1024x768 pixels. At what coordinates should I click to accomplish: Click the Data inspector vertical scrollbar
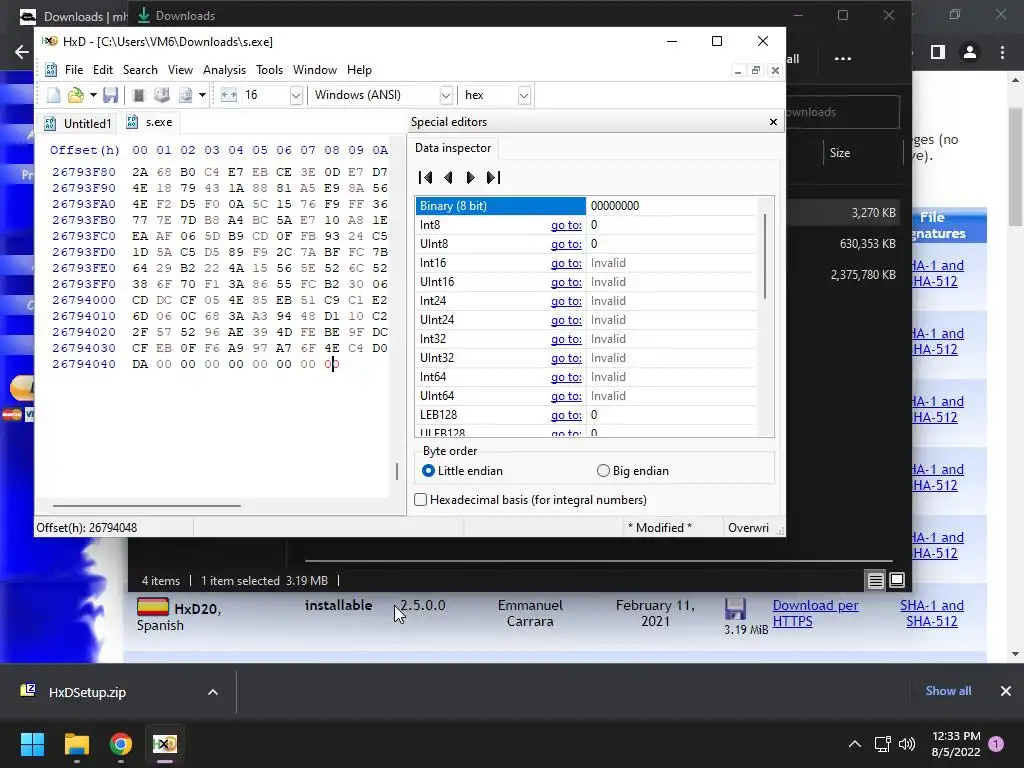pyautogui.click(x=765, y=256)
